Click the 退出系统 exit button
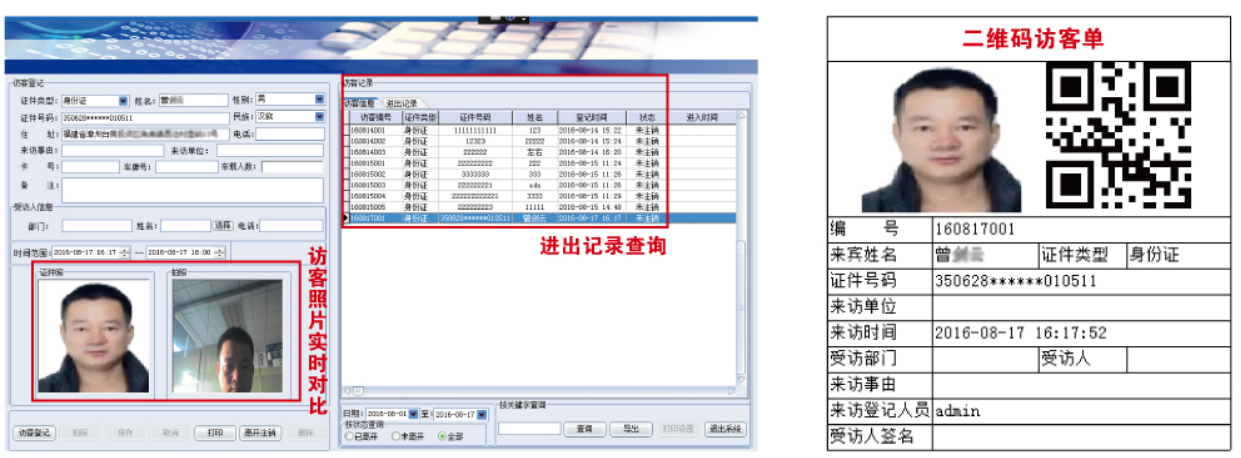 (724, 428)
